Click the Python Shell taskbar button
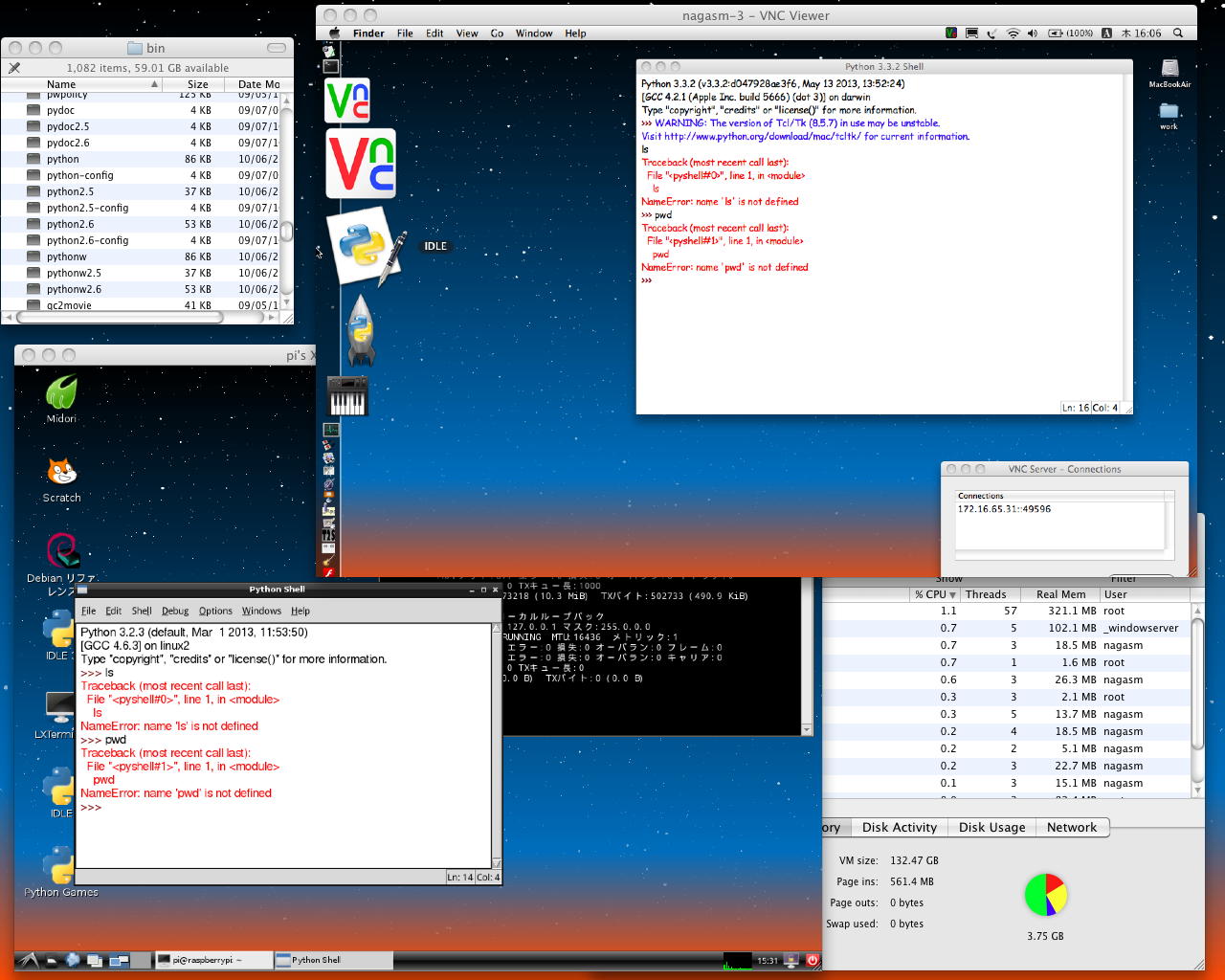 [x=332, y=960]
